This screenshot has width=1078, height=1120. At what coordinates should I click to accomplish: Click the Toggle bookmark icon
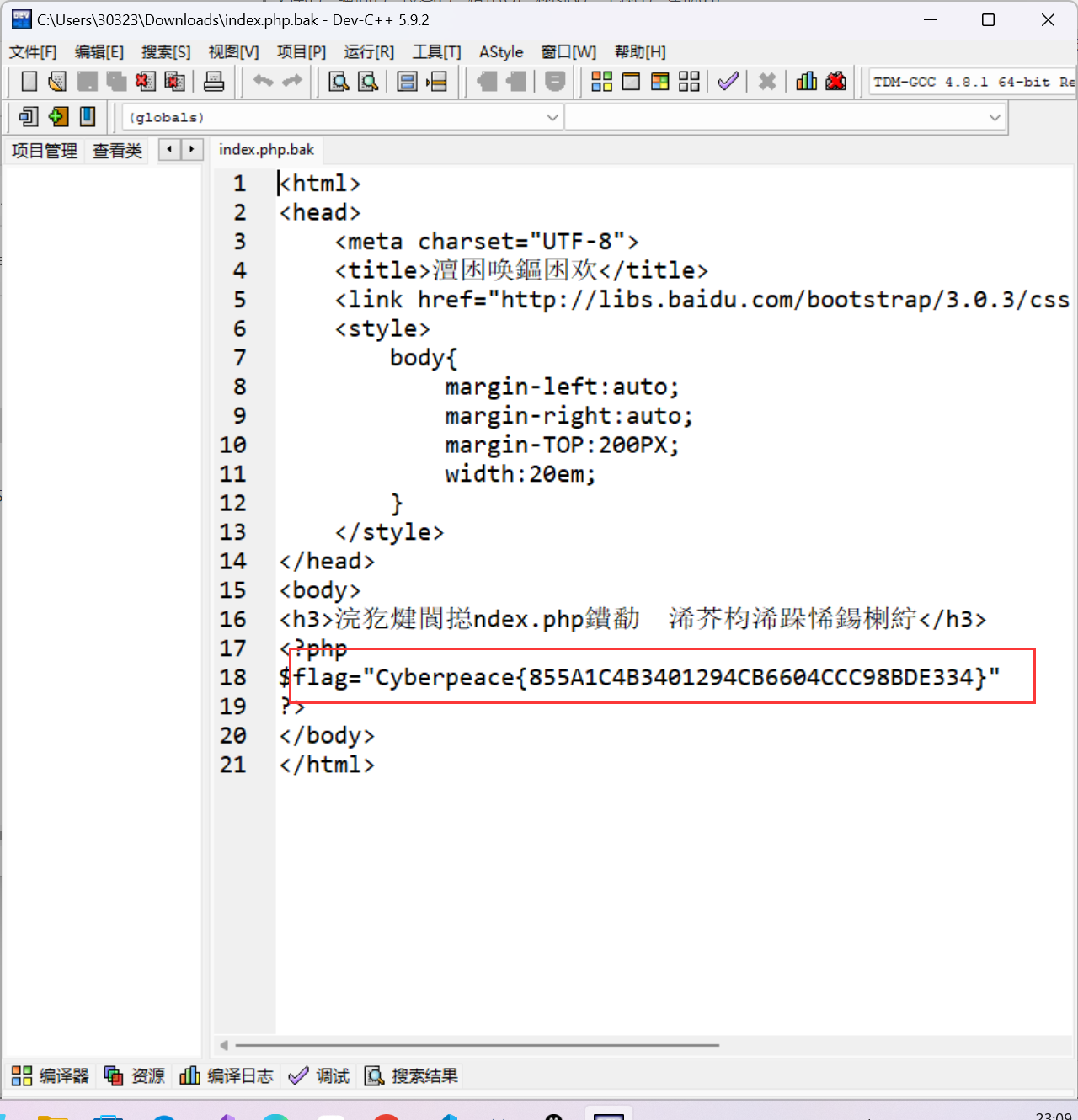point(88,117)
